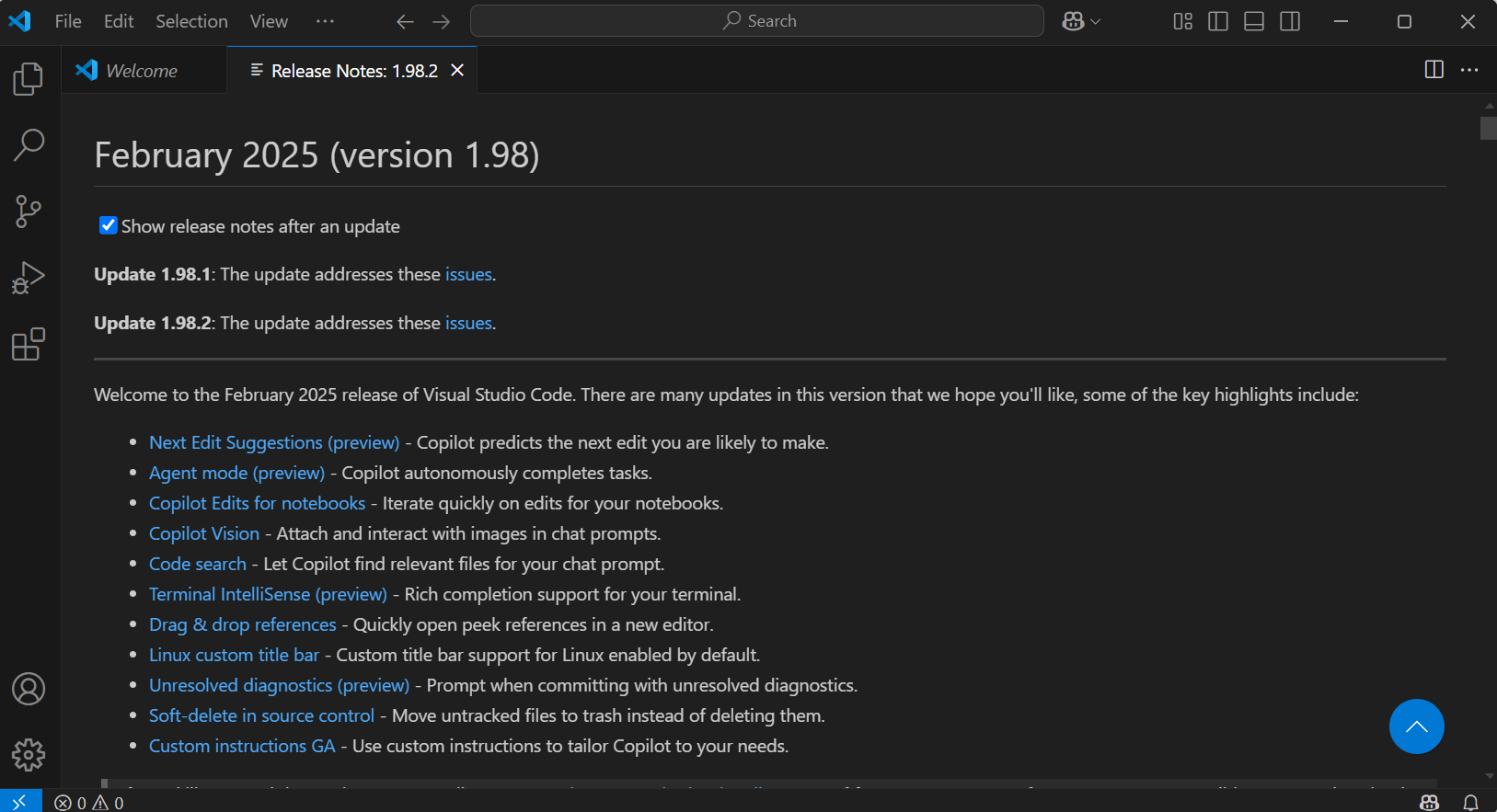This screenshot has height=812, width=1497.
Task: Open the File menu
Action: point(68,21)
